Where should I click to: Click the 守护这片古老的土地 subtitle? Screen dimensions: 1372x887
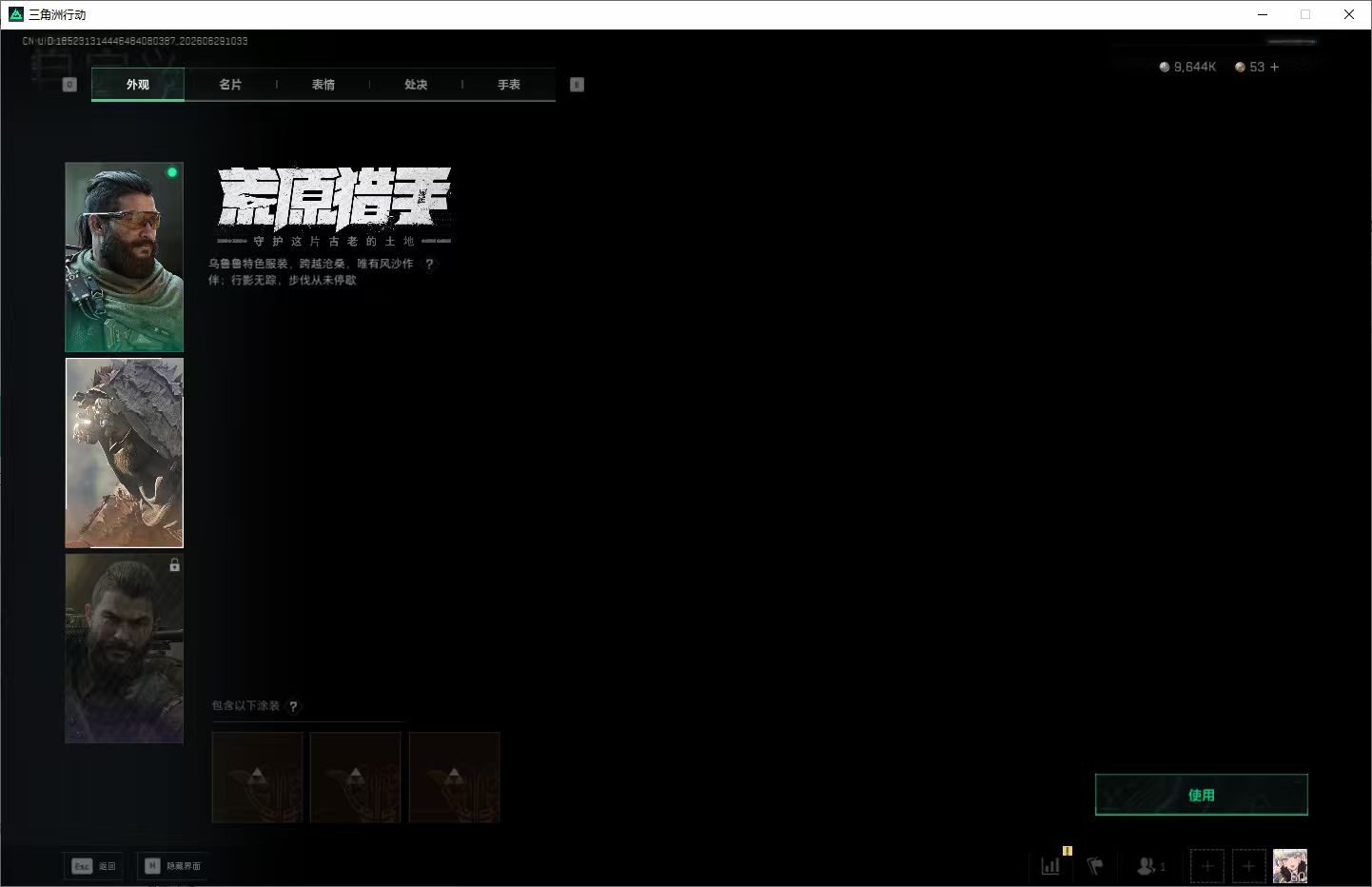tap(334, 242)
